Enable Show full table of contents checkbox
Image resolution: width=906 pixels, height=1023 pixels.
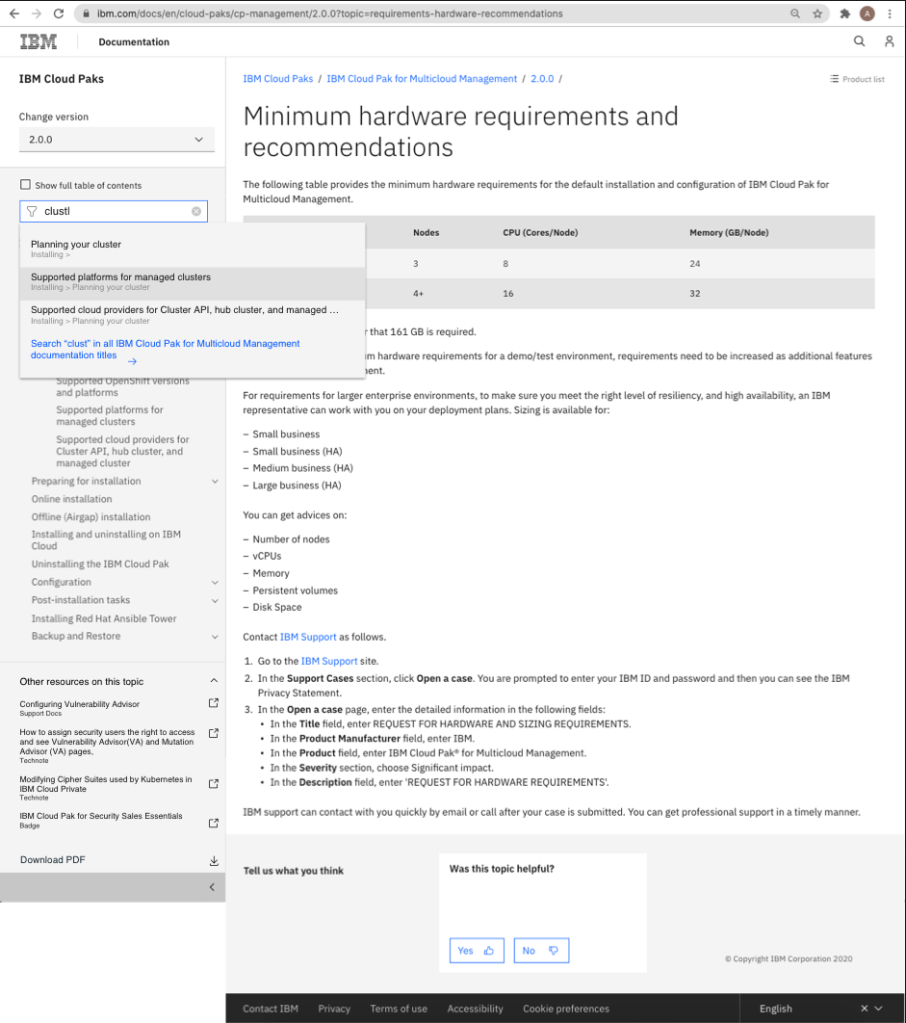[26, 185]
